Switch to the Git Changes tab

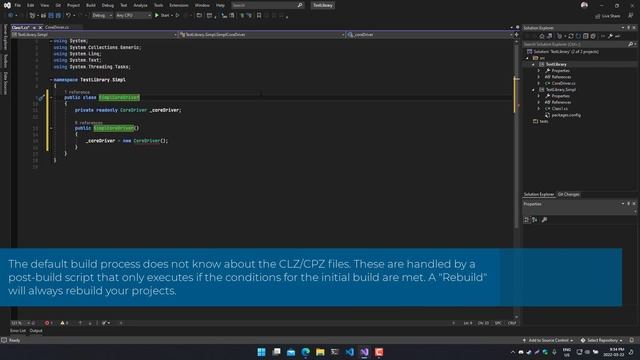[x=569, y=194]
